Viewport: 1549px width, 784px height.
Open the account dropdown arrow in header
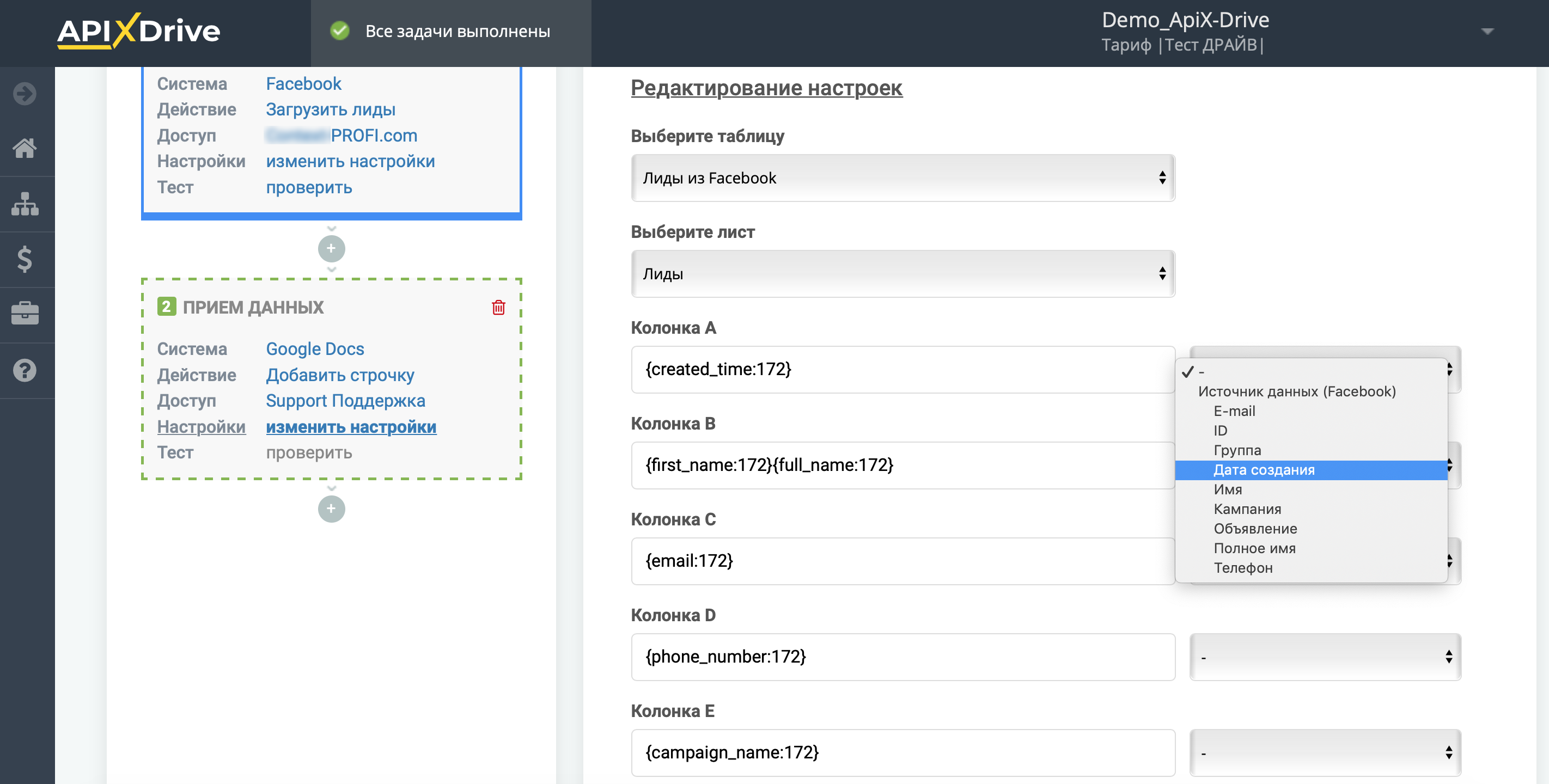click(x=1487, y=31)
